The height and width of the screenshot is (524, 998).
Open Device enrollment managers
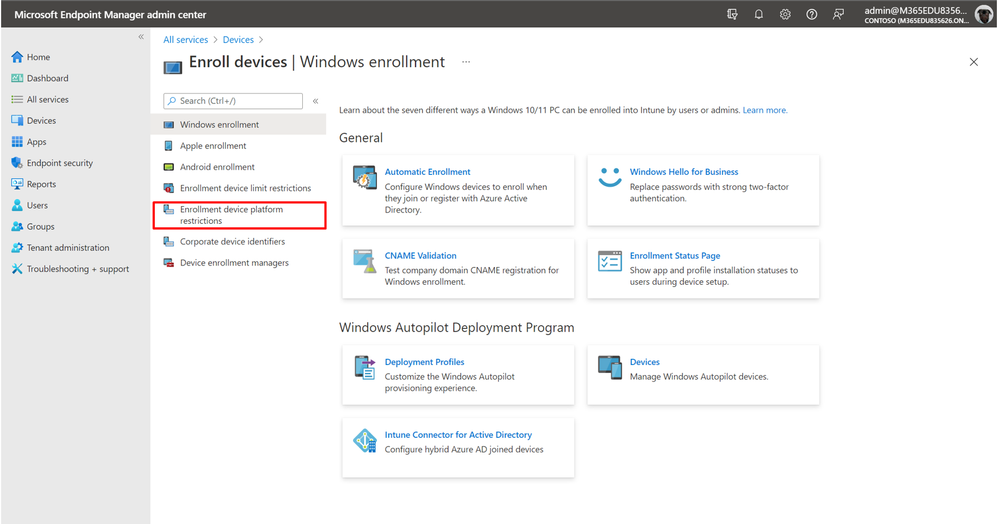tap(239, 262)
